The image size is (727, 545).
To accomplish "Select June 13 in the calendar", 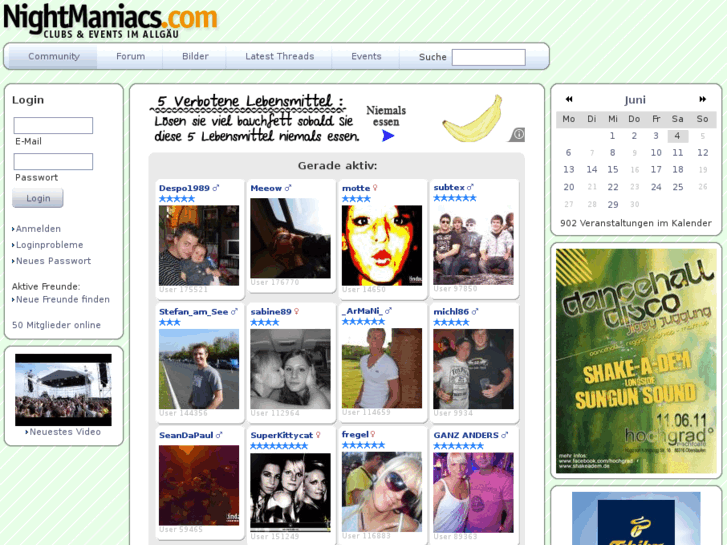I will (x=568, y=169).
